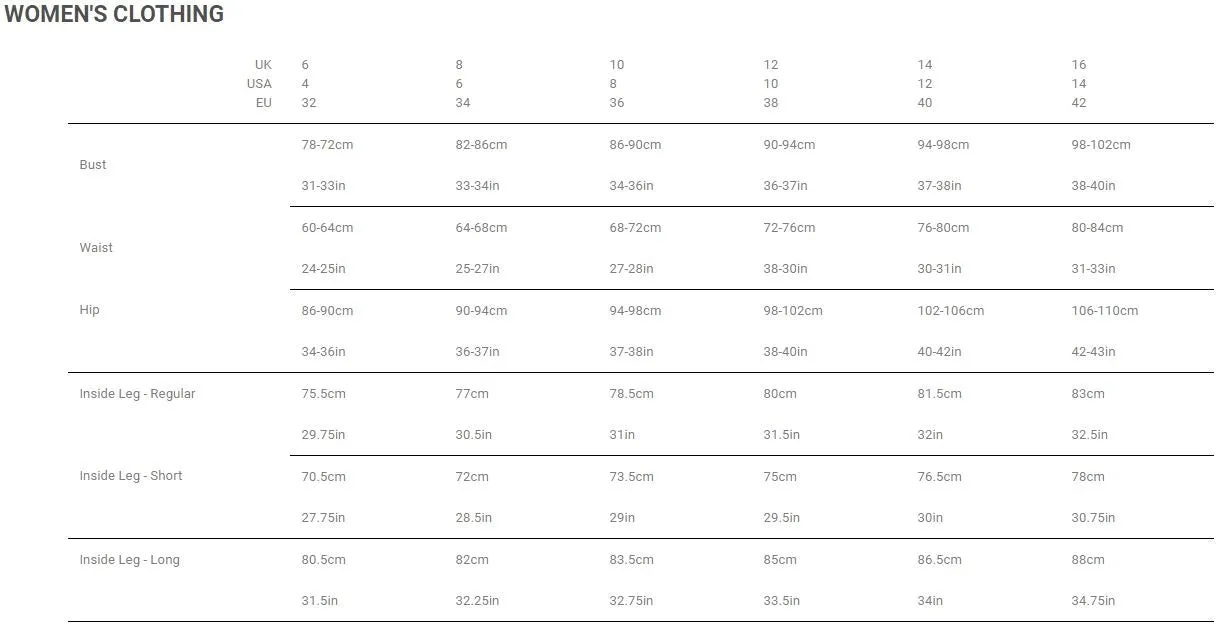The height and width of the screenshot is (630, 1224).
Task: Select UK size 16 column header
Action: point(1079,65)
